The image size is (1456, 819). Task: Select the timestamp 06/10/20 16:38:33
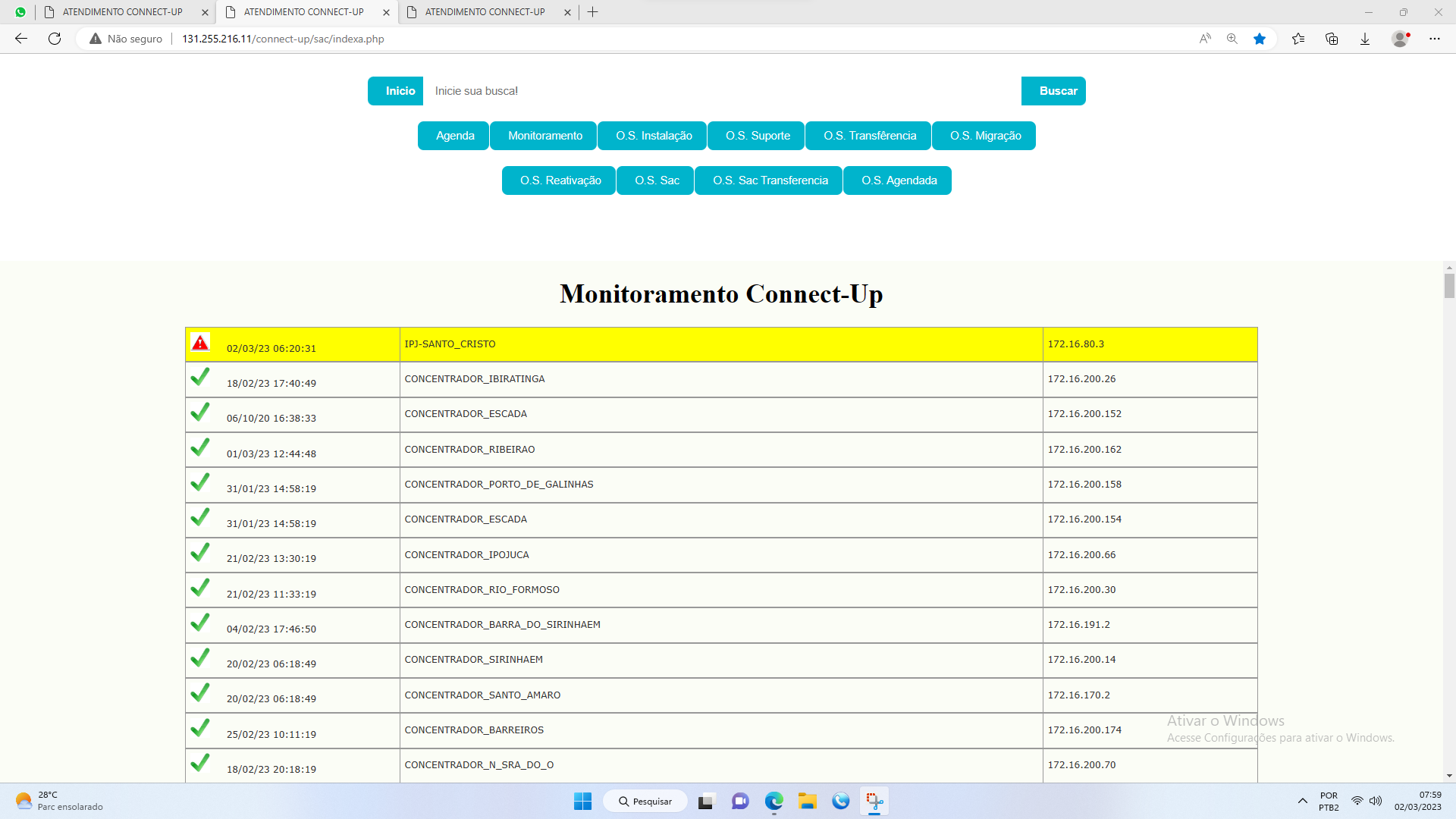point(271,418)
